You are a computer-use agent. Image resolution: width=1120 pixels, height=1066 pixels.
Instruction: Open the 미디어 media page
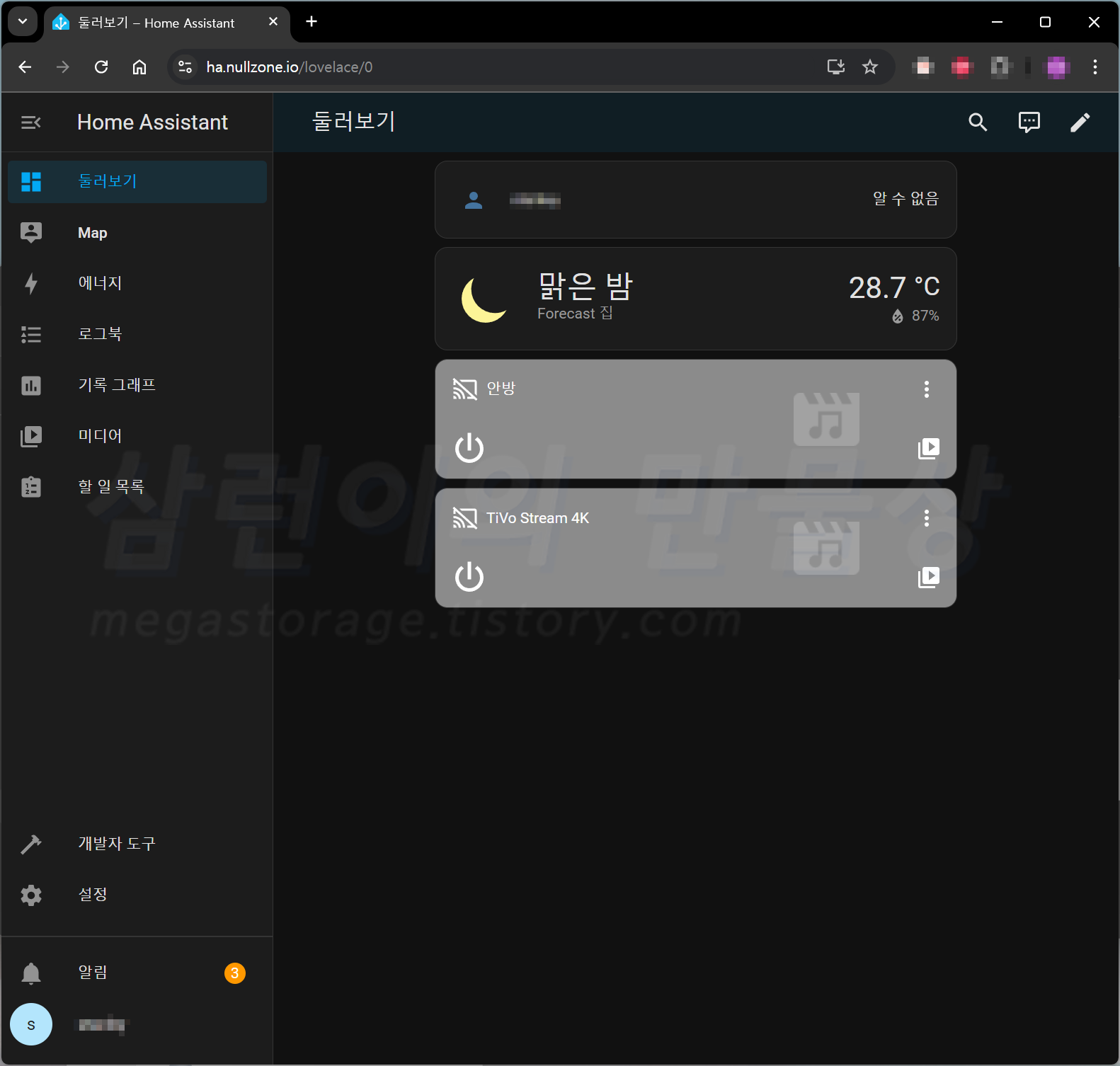coord(137,437)
